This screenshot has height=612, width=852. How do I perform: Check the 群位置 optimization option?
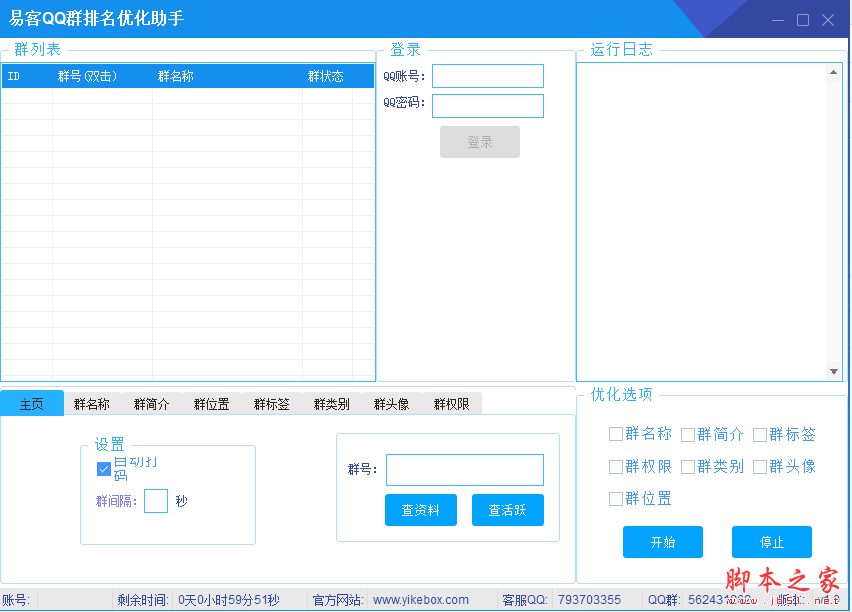(616, 498)
